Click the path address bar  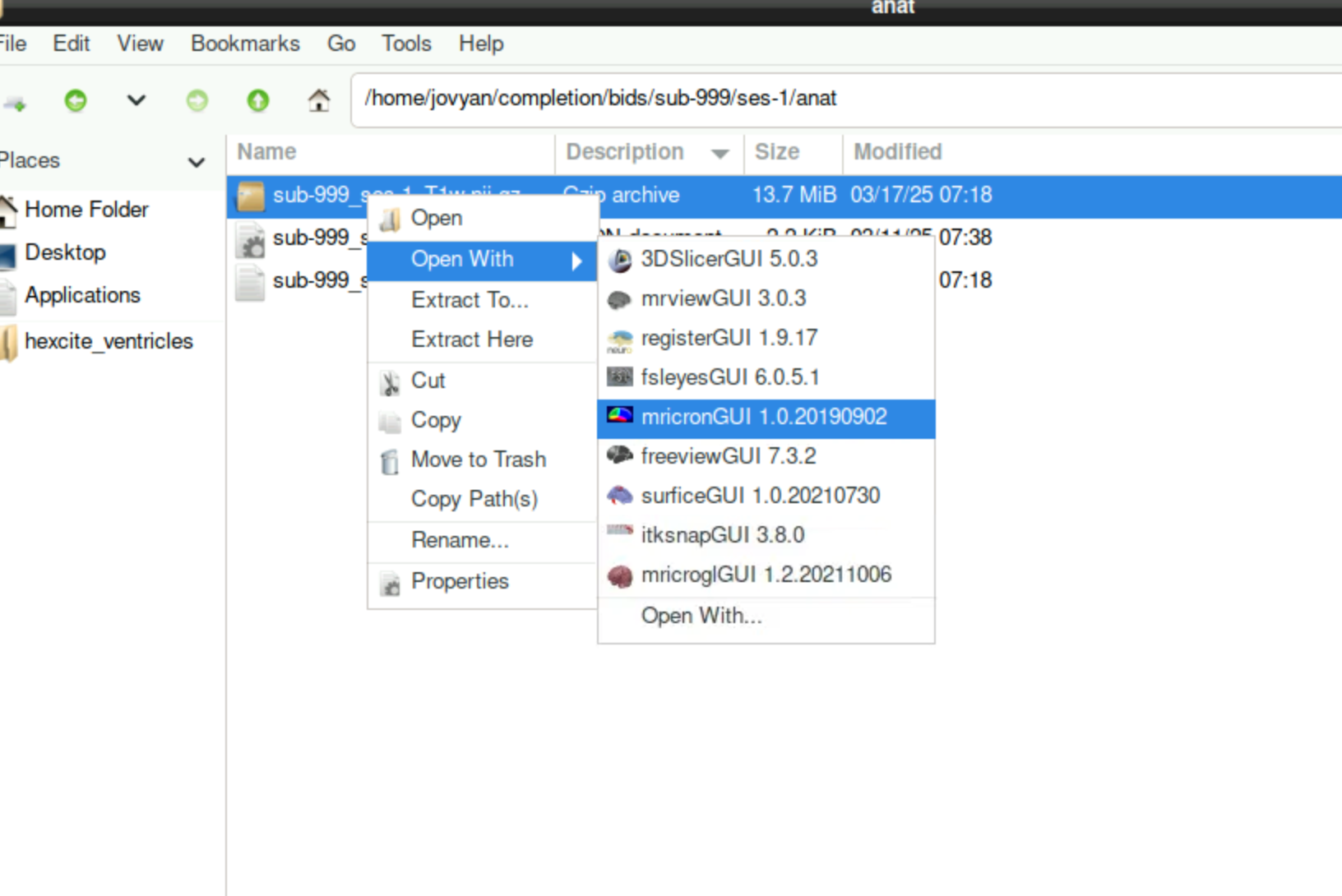(x=847, y=99)
